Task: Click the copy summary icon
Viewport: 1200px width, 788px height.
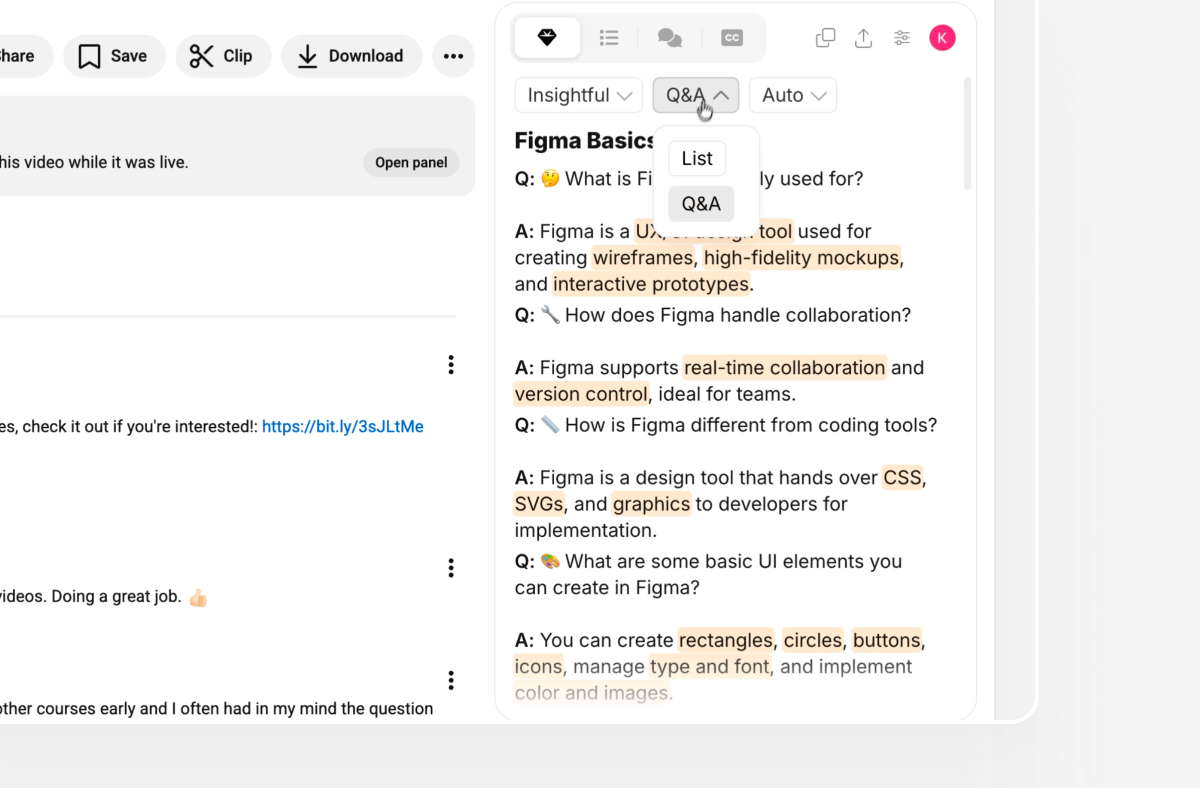Action: click(825, 38)
